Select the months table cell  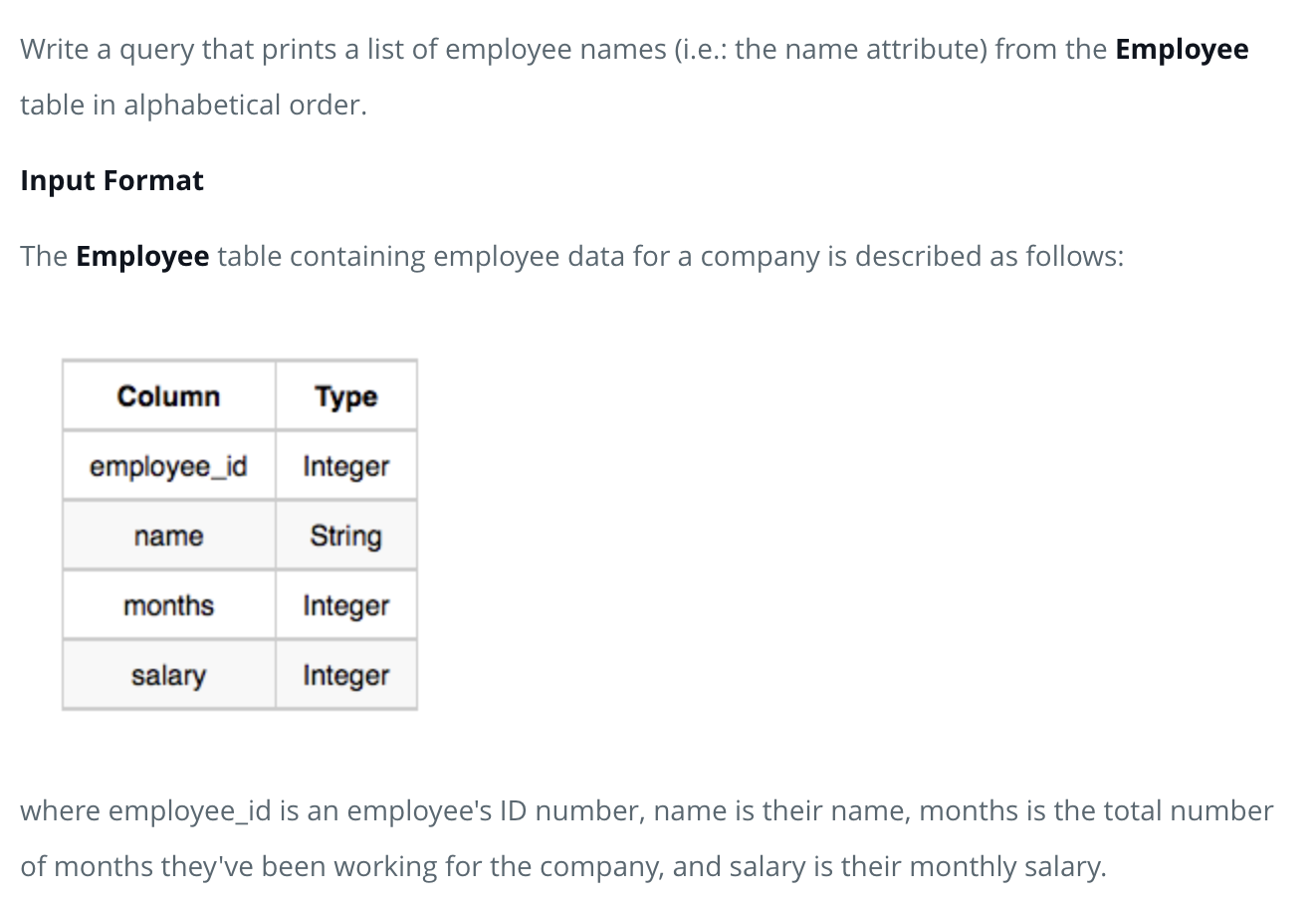coord(168,605)
